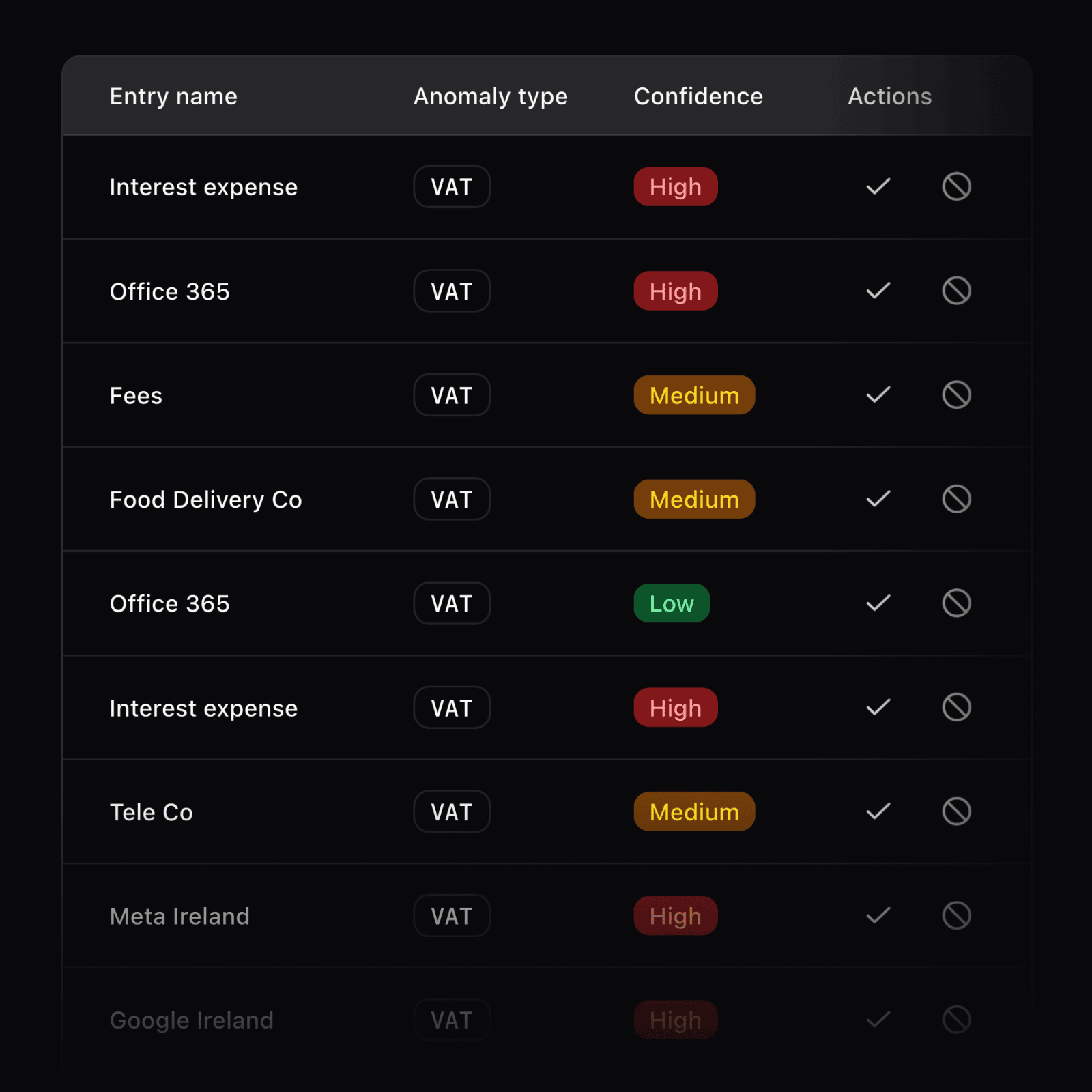This screenshot has width=1092, height=1092.
Task: Dismiss the Meta Ireland anomaly
Action: tap(955, 916)
